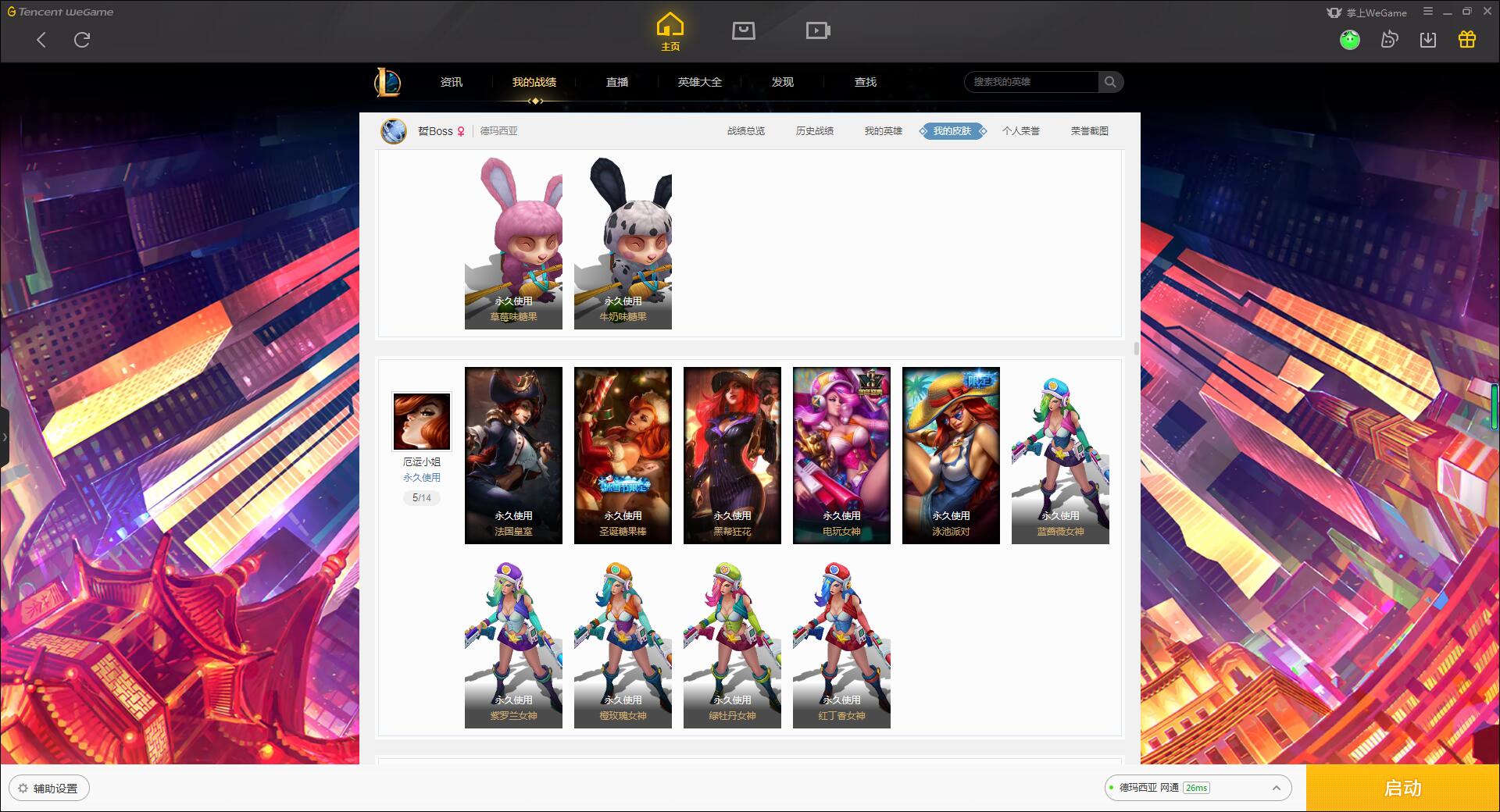Expand the left sidebar handle arrow

4,437
